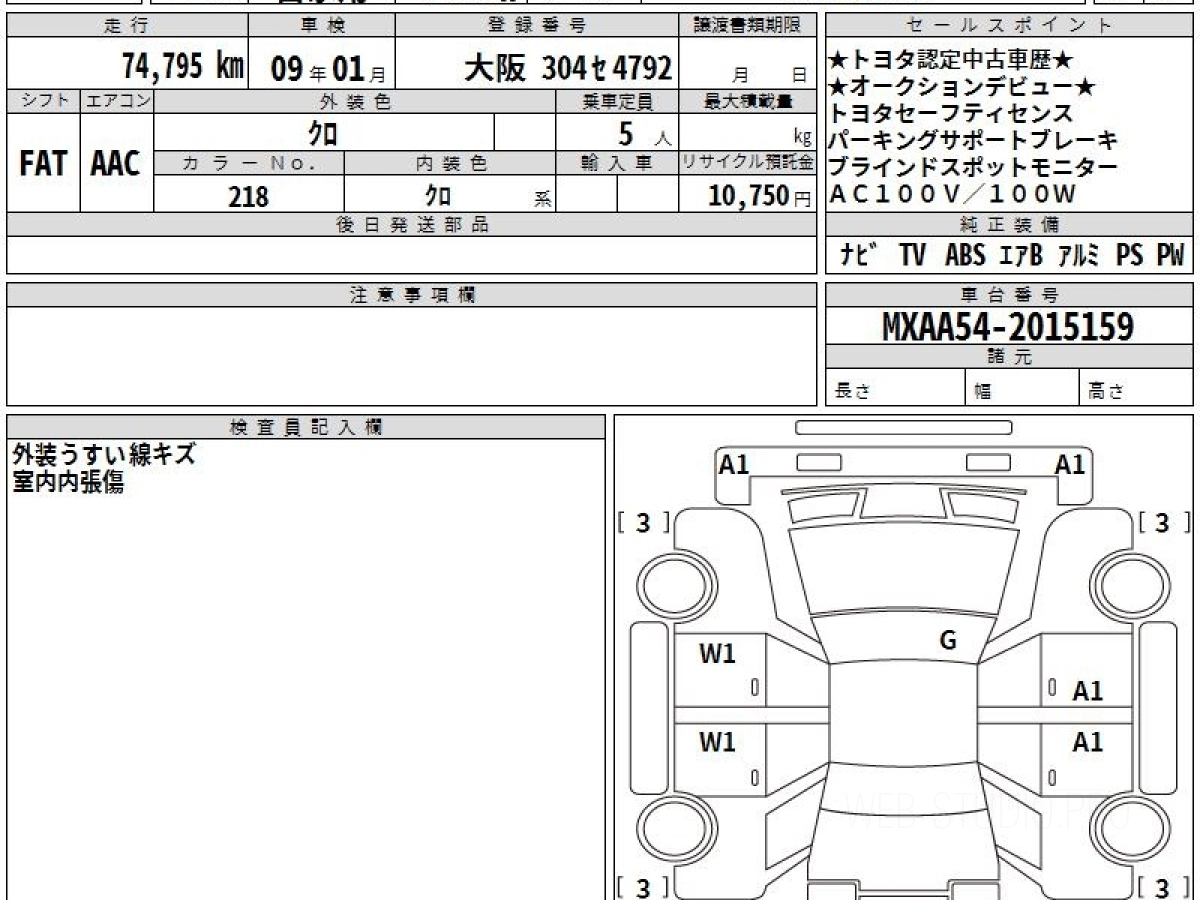Click the 外装うすい線キズ inspector note
The image size is (1200, 900).
[104, 455]
